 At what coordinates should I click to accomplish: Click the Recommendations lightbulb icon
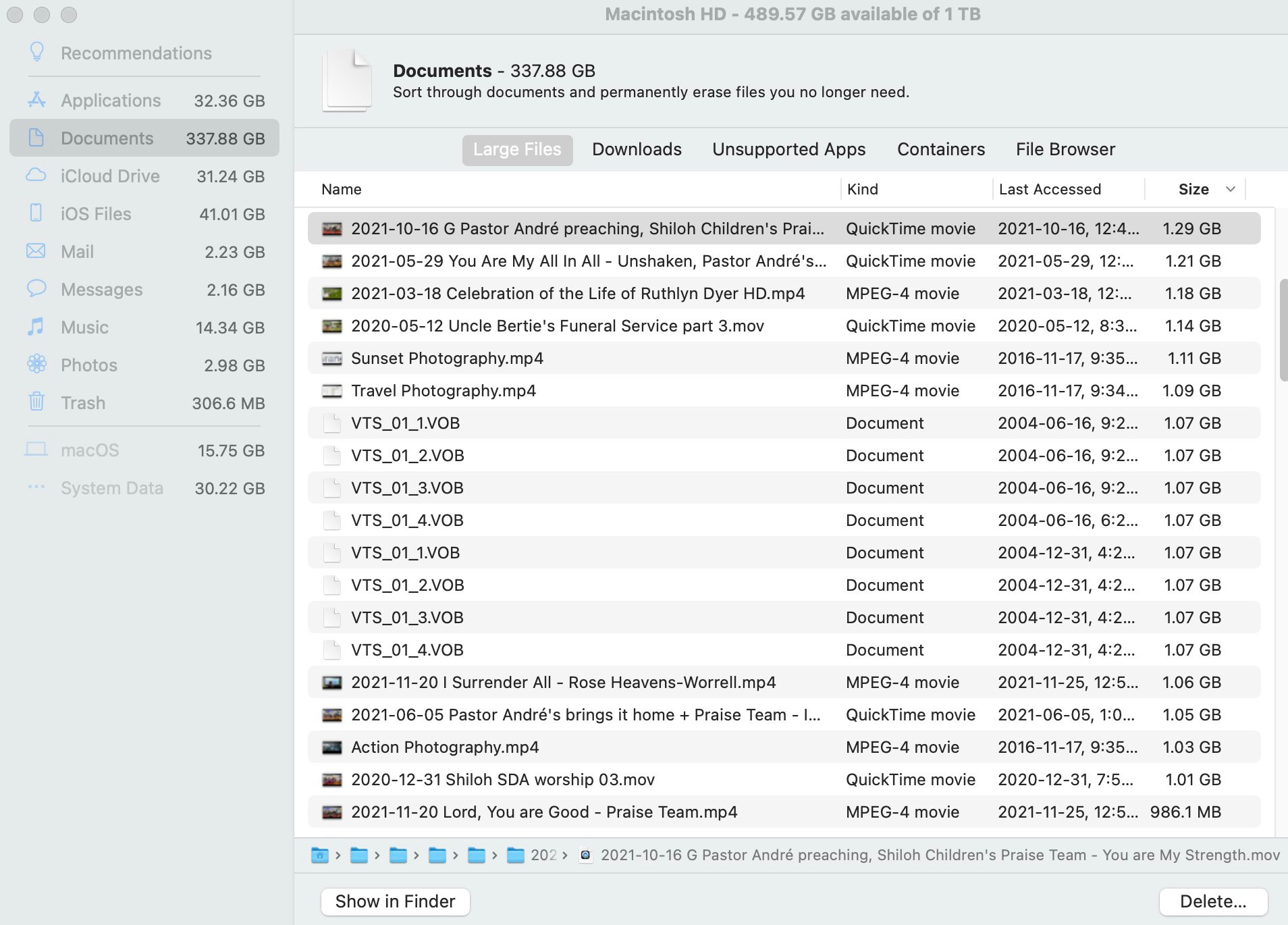37,52
